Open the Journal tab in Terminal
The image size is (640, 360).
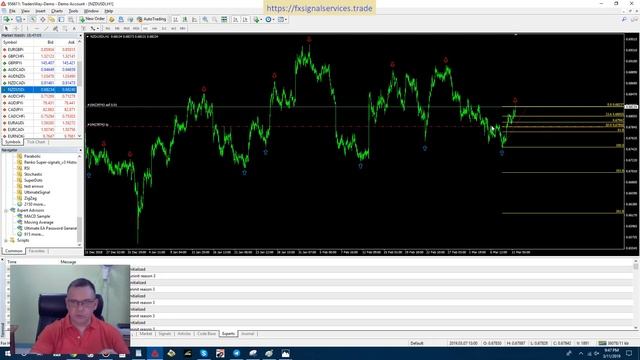247,333
